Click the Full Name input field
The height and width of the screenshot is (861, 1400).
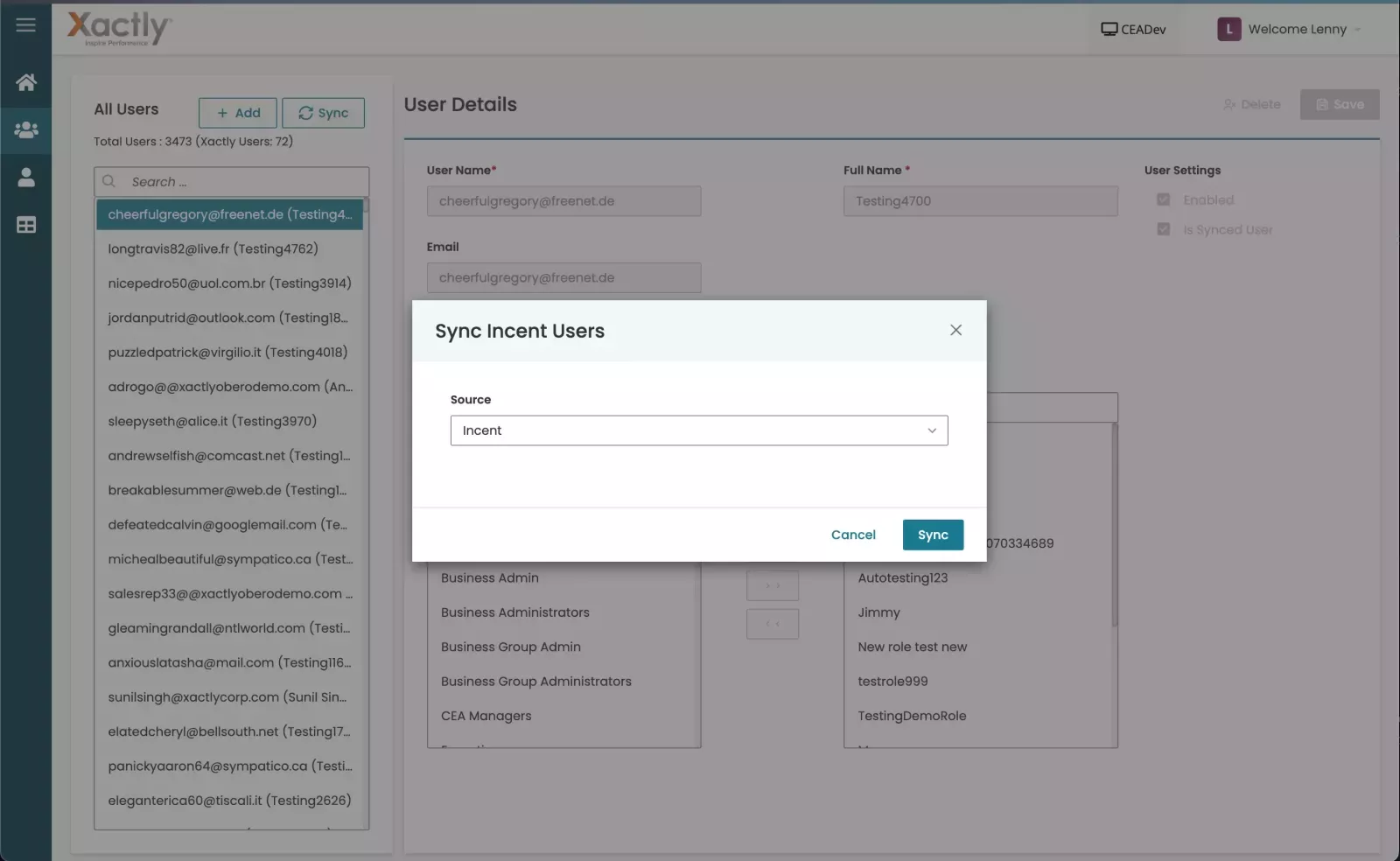coord(980,201)
